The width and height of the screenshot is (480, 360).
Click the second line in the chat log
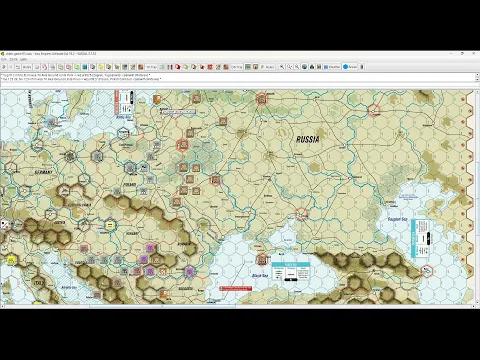click(81, 79)
